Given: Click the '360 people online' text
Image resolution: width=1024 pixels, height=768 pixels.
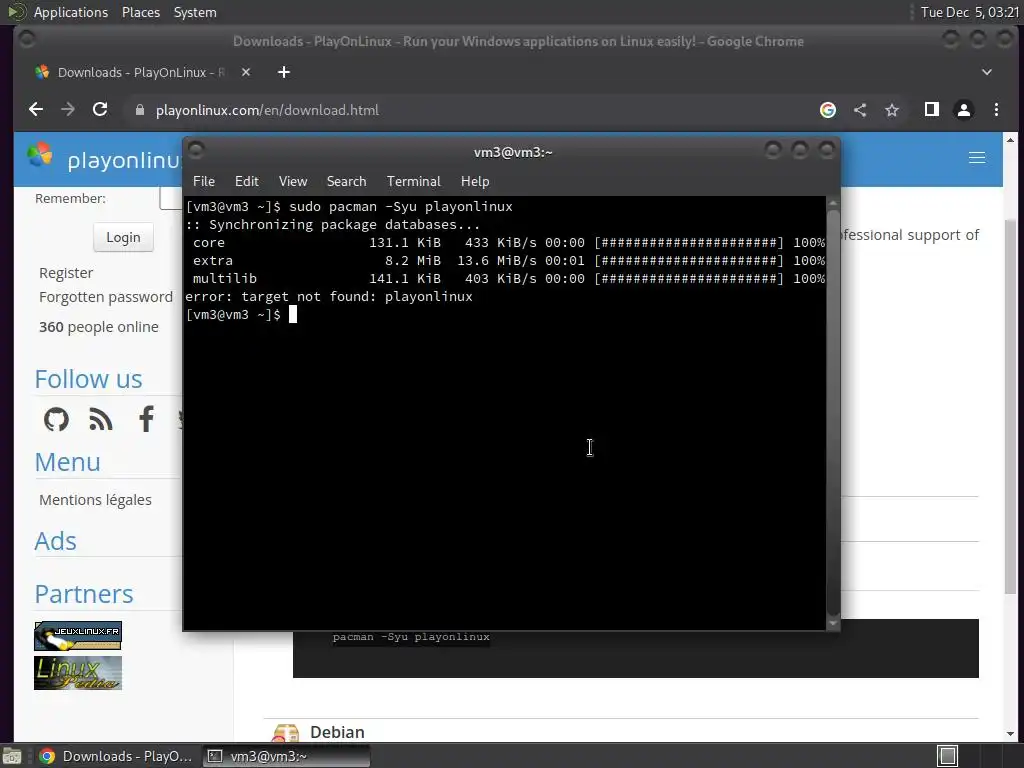Looking at the screenshot, I should pyautogui.click(x=99, y=327).
